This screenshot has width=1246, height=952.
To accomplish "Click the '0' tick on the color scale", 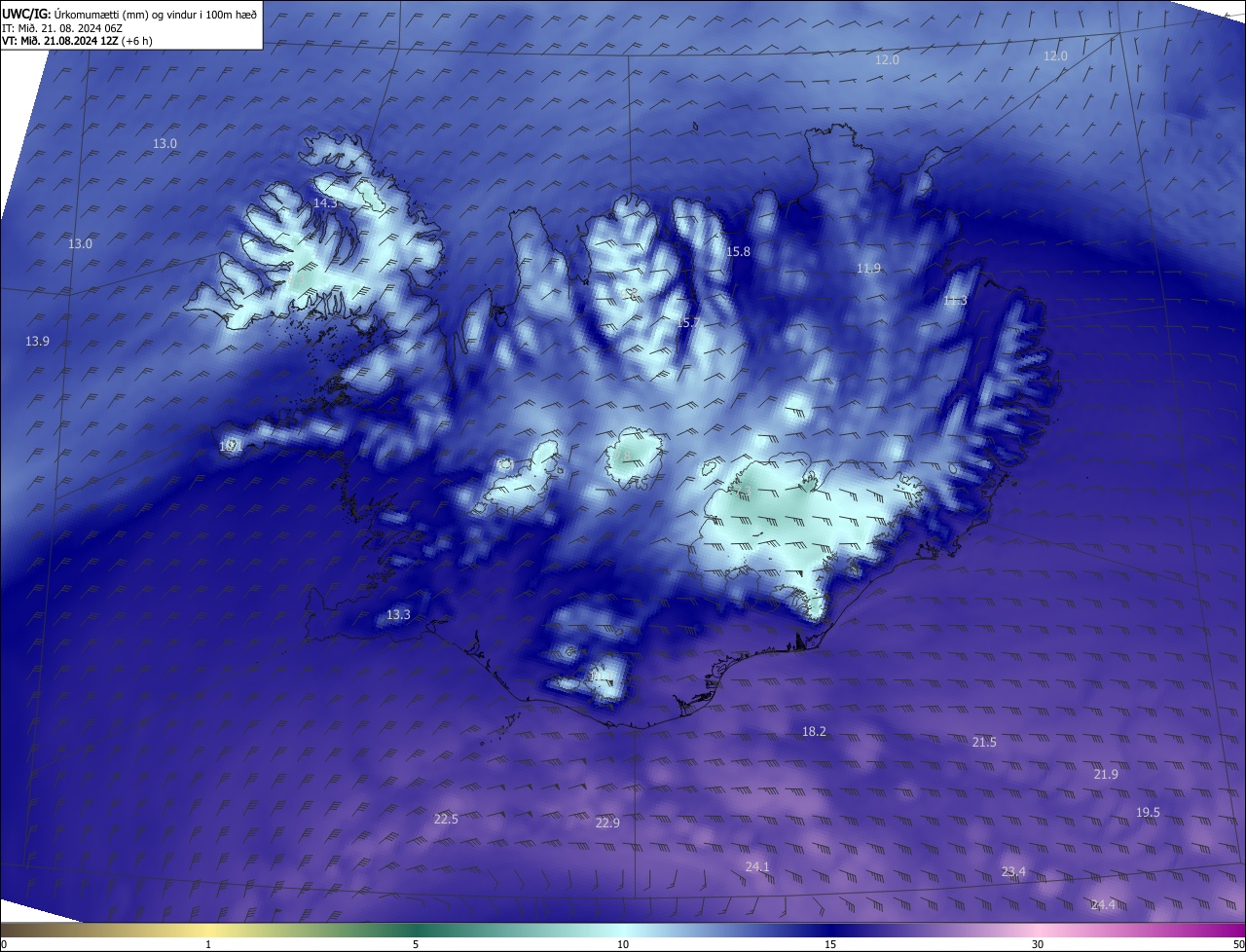I will pos(3,944).
